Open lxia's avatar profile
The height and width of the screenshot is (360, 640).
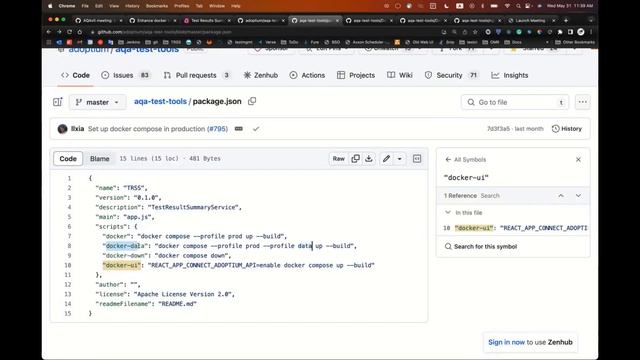click(62, 129)
